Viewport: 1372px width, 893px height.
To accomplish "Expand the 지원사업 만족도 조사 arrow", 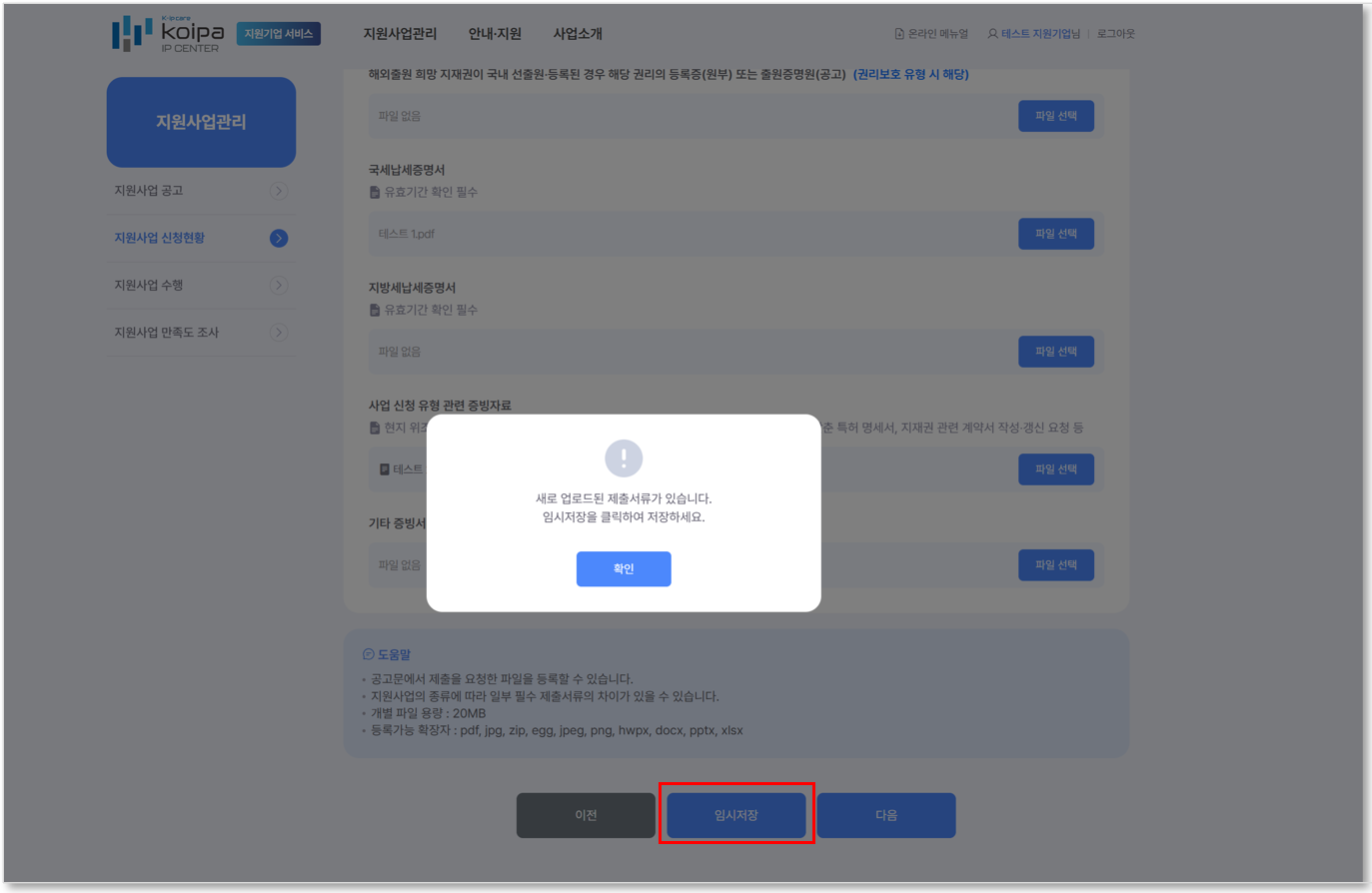I will (x=279, y=333).
